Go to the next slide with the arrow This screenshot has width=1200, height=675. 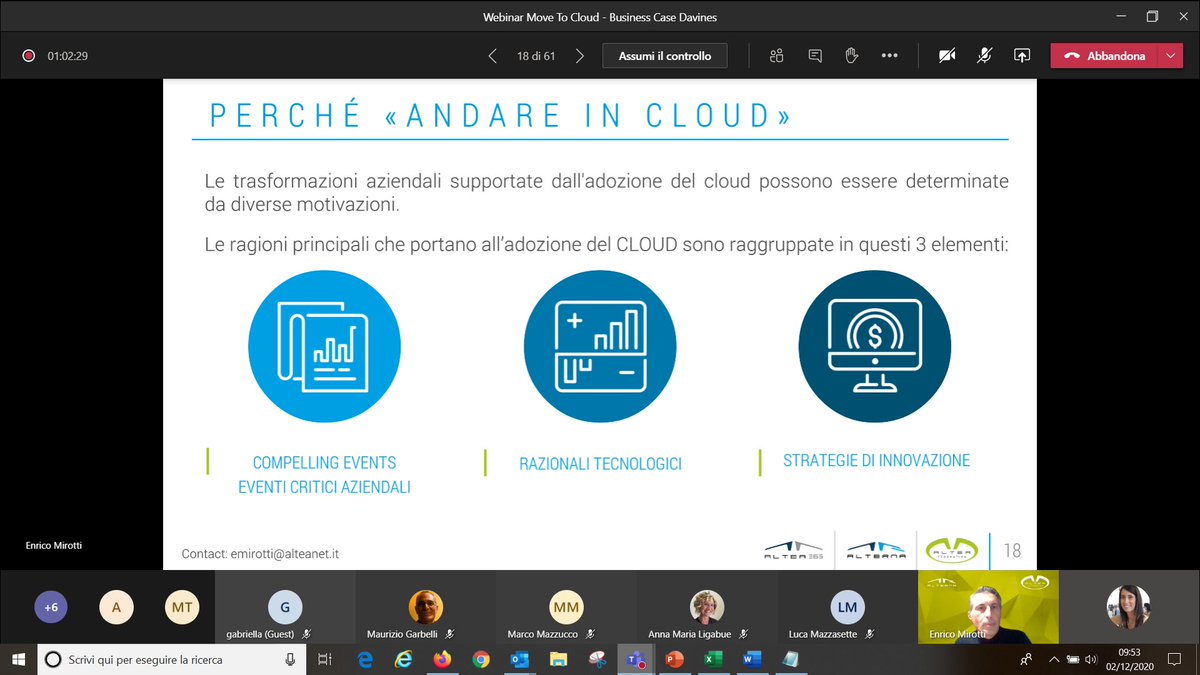(578, 55)
